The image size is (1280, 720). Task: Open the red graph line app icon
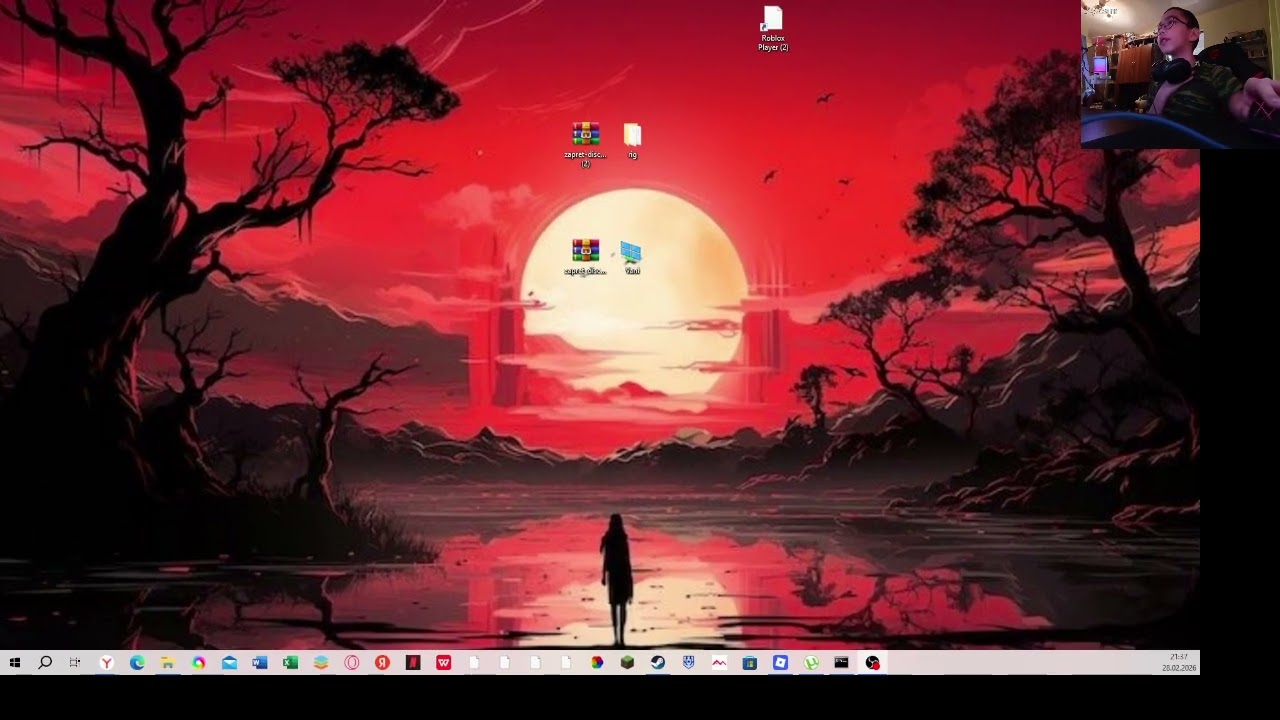coord(719,663)
